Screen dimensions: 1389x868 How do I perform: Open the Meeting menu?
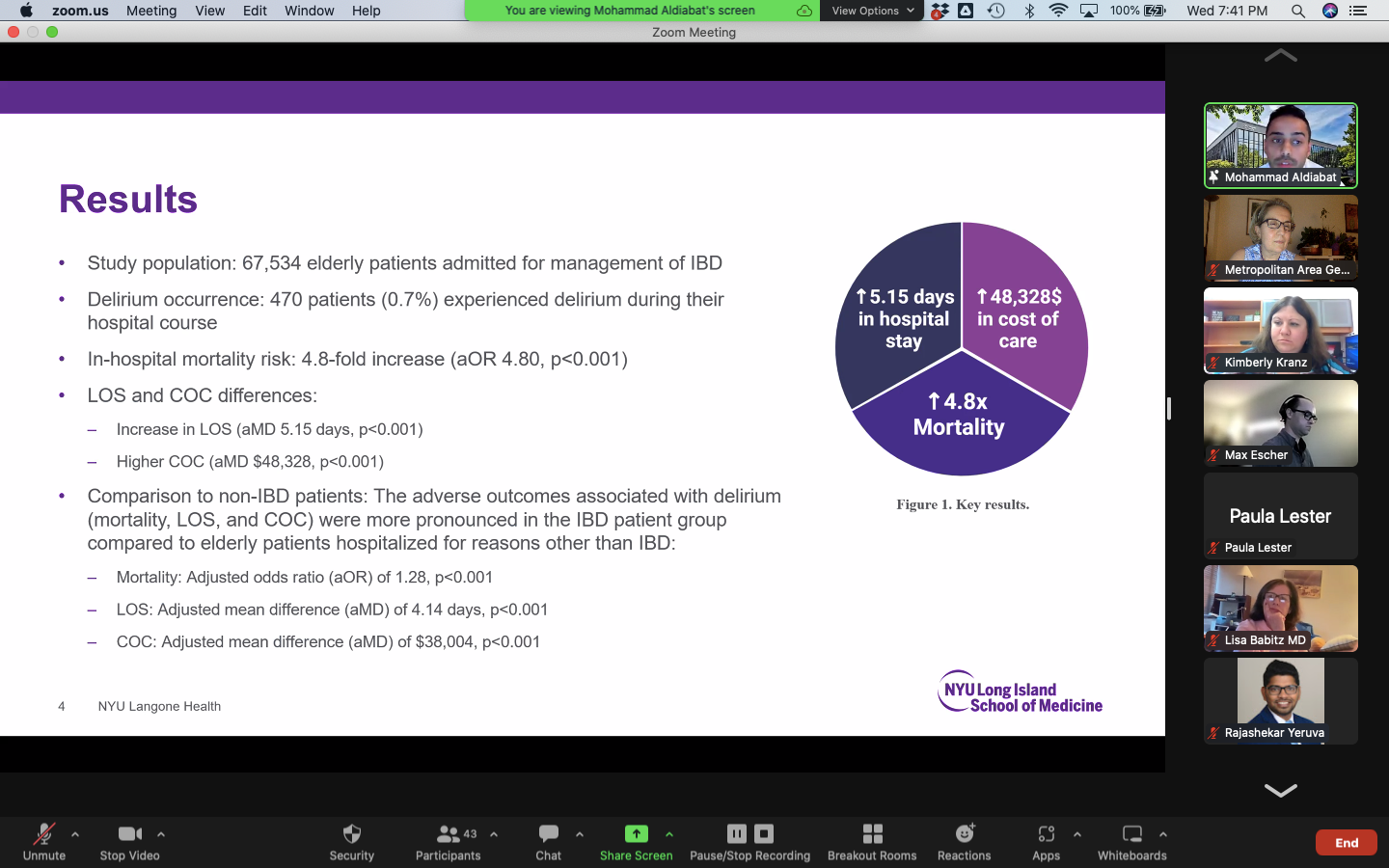click(151, 11)
